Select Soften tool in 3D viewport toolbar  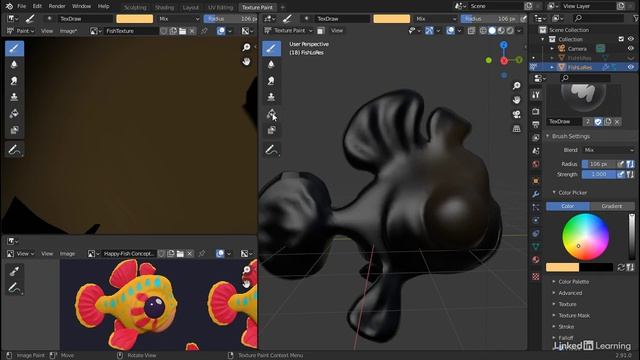[271, 64]
